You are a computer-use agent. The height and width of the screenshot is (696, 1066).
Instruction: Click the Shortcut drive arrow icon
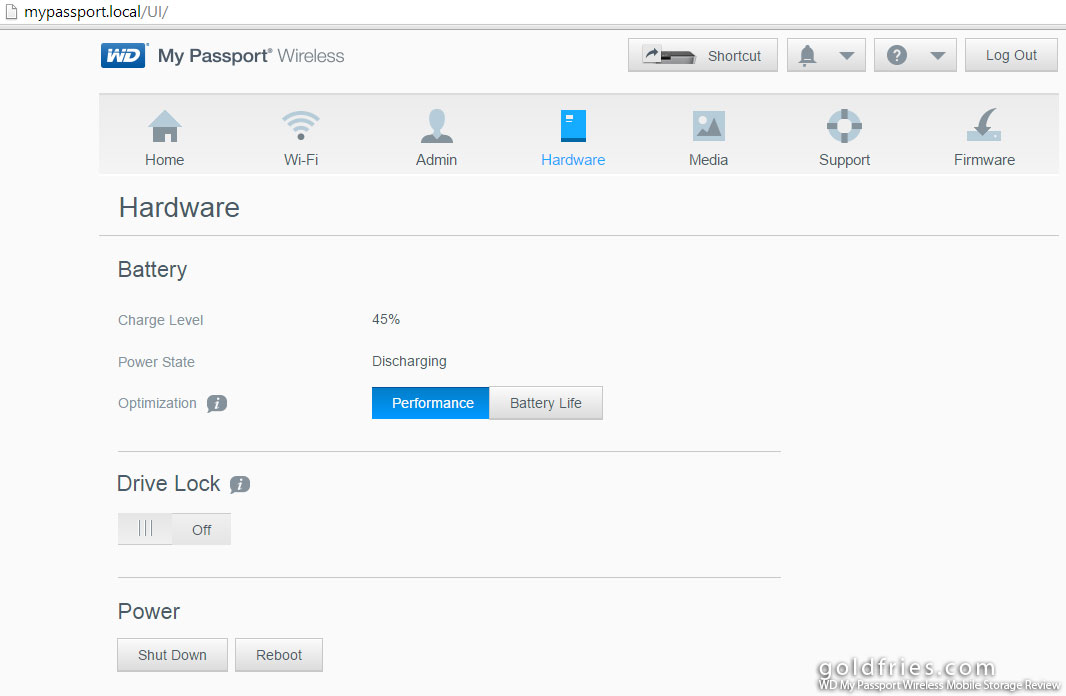point(669,56)
